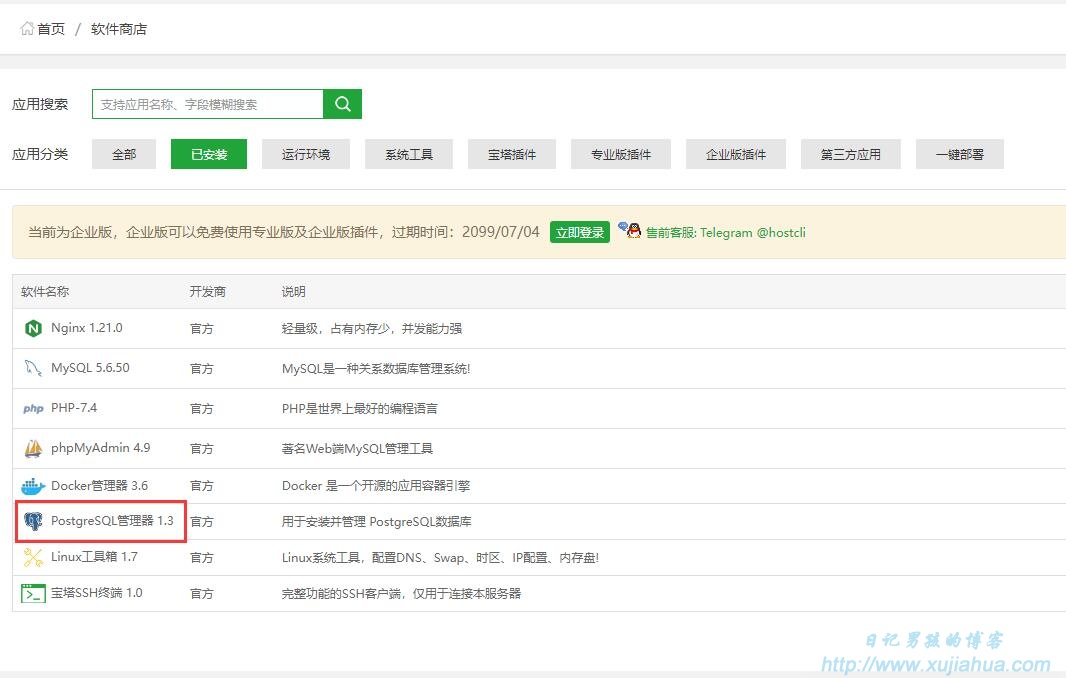The image size is (1066, 678).
Task: Click the Nginx description 轻量级，占有内存少
Action: 372,328
